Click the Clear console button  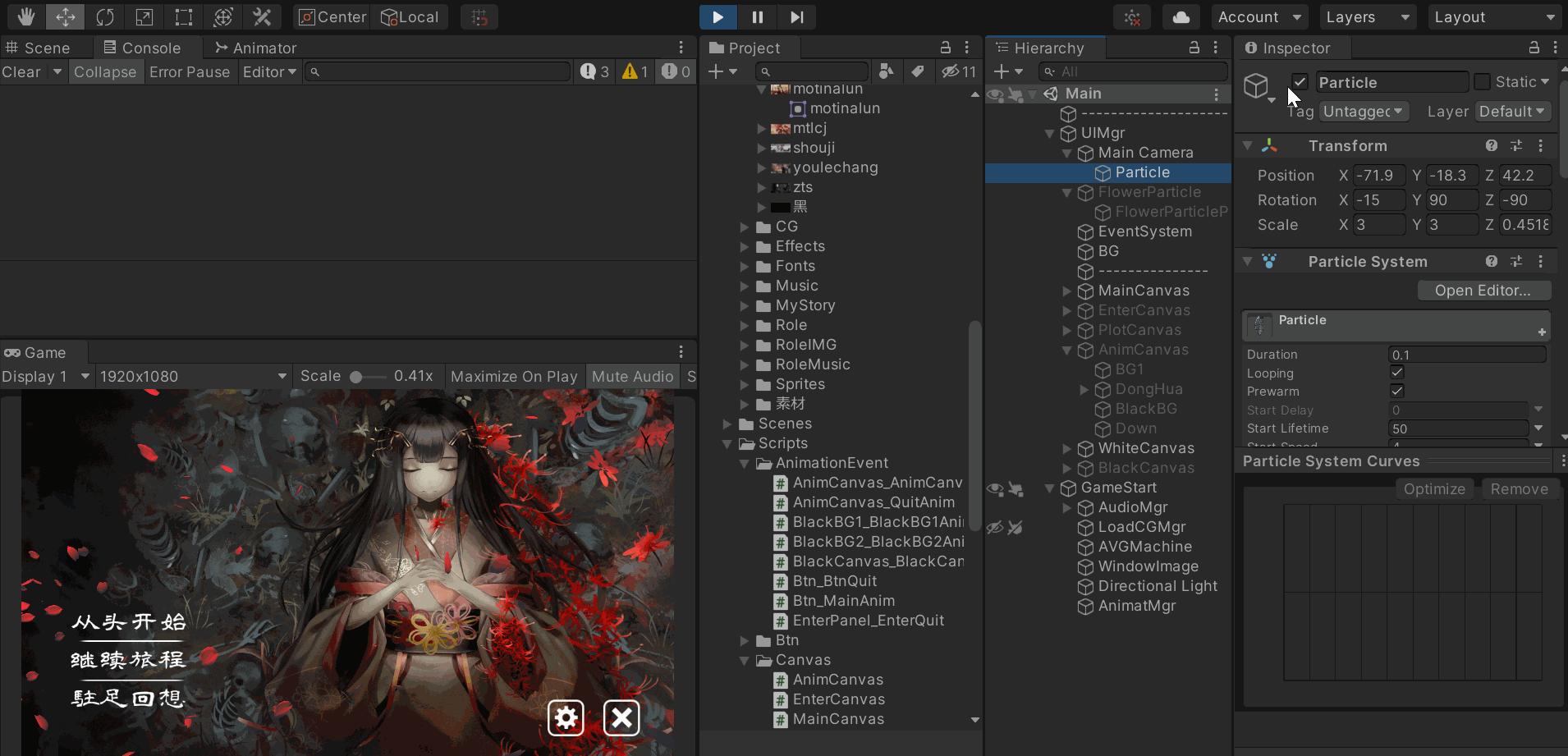[21, 71]
